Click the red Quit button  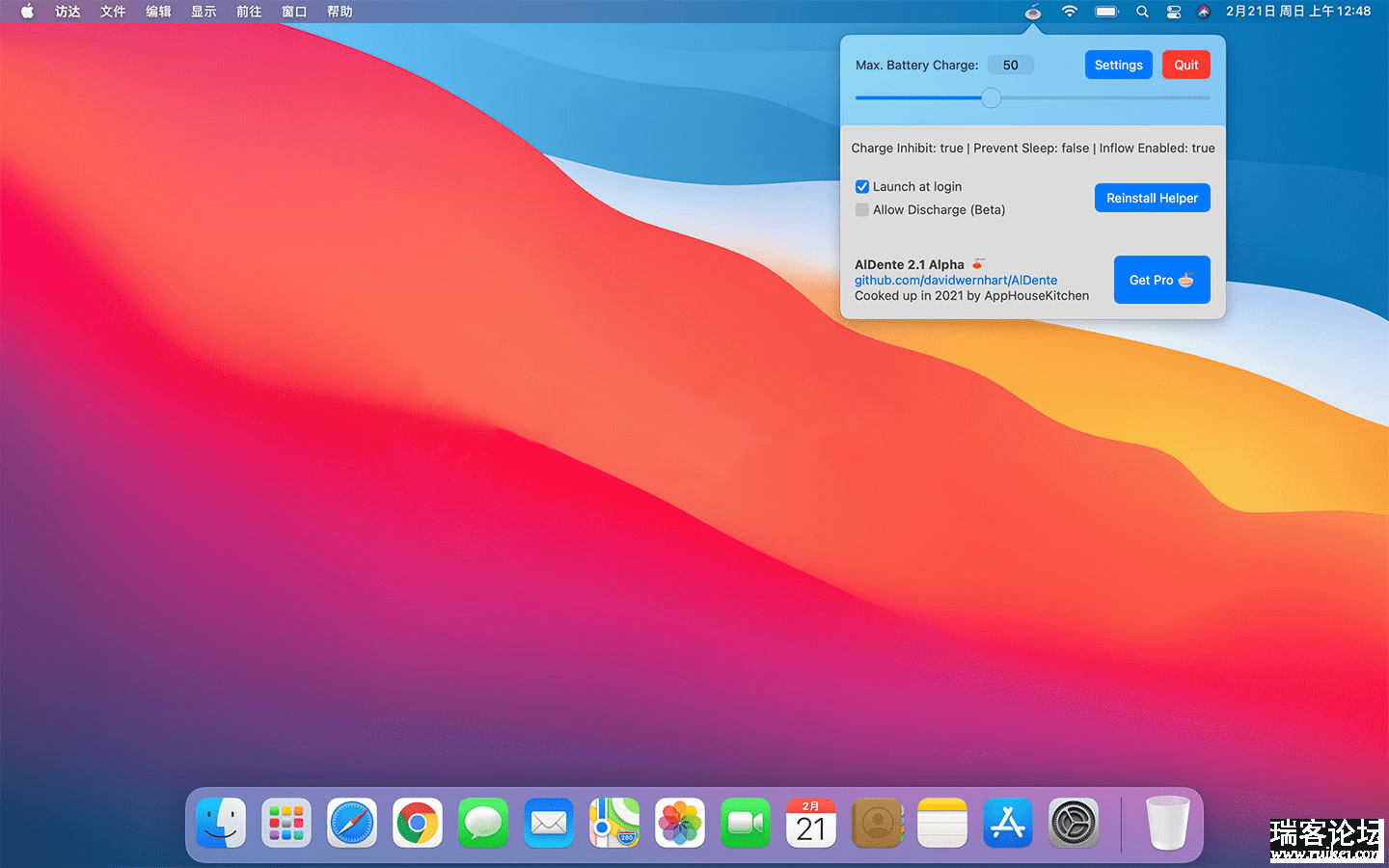1186,65
